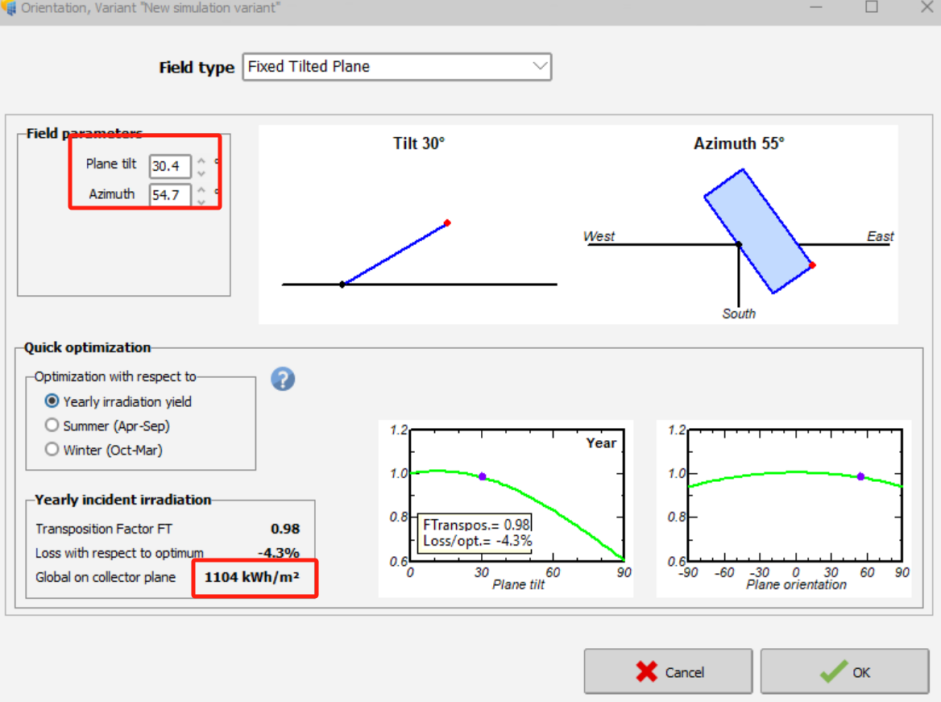Click red handle on tilt diagram
The image size is (941, 702).
coord(447,222)
